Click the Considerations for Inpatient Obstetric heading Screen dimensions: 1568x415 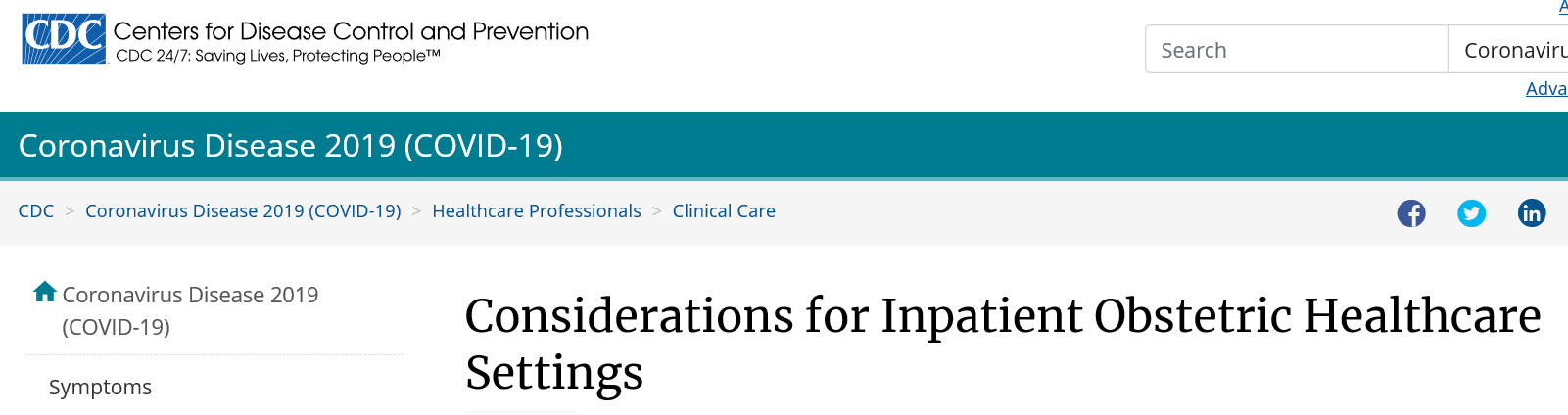[x=1003, y=344]
